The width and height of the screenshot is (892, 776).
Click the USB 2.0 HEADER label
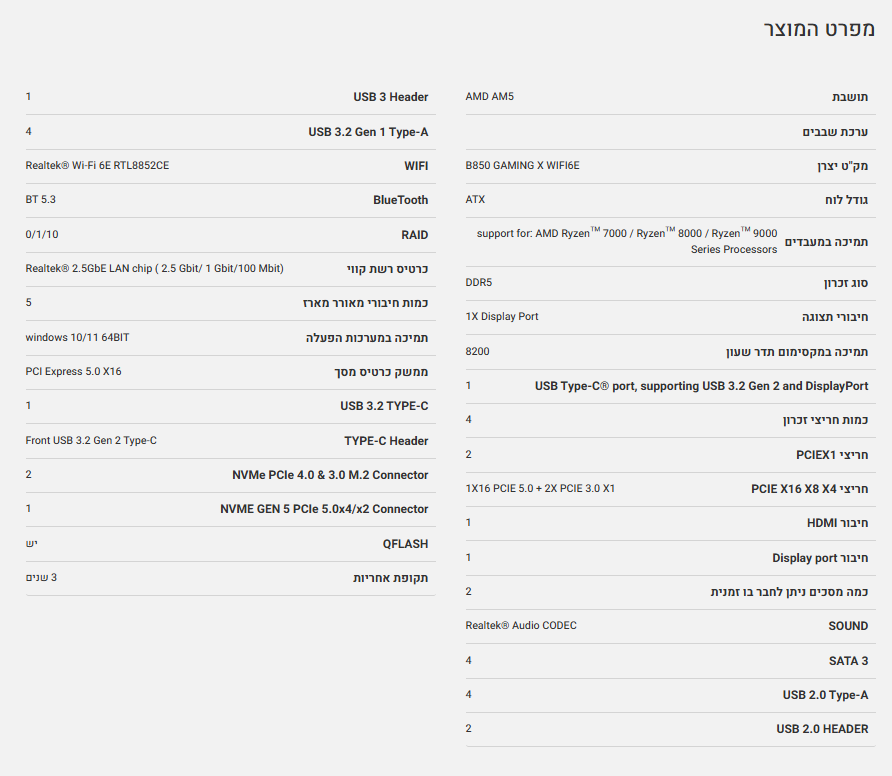[822, 729]
